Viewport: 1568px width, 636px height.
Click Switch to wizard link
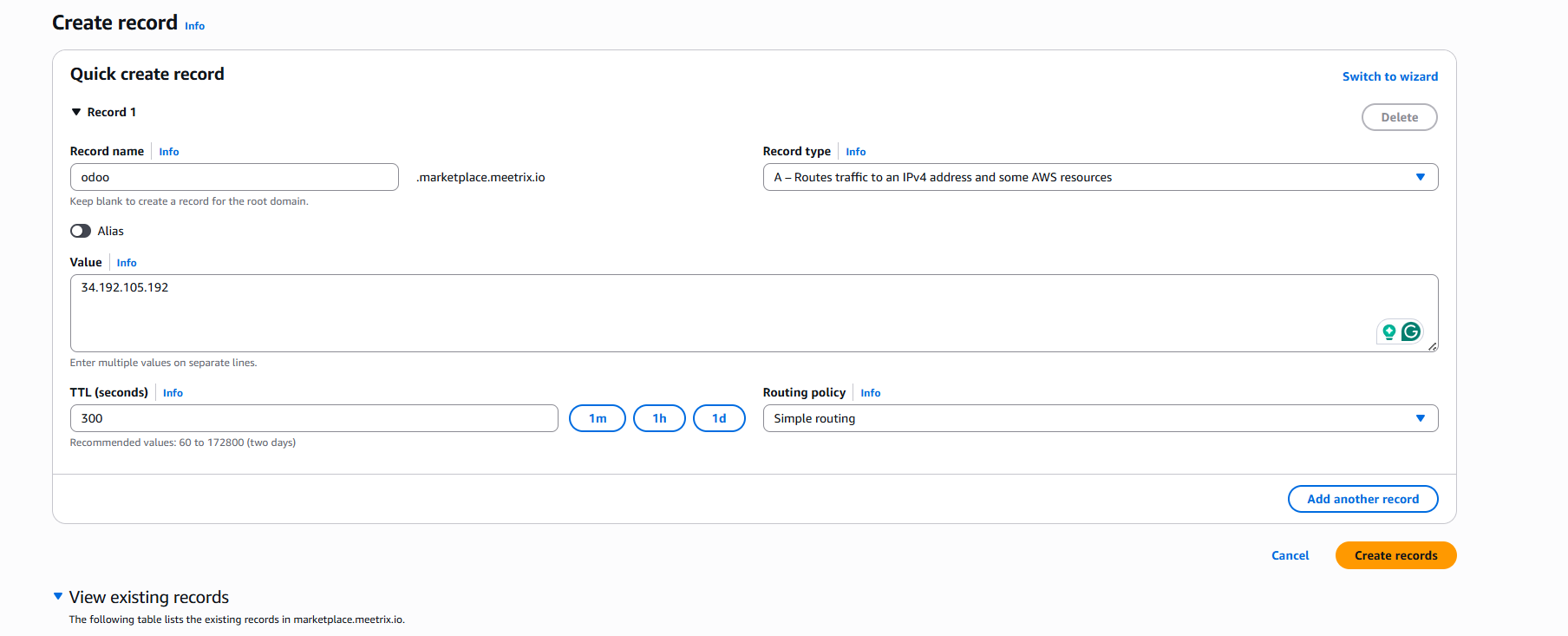[x=1389, y=76]
